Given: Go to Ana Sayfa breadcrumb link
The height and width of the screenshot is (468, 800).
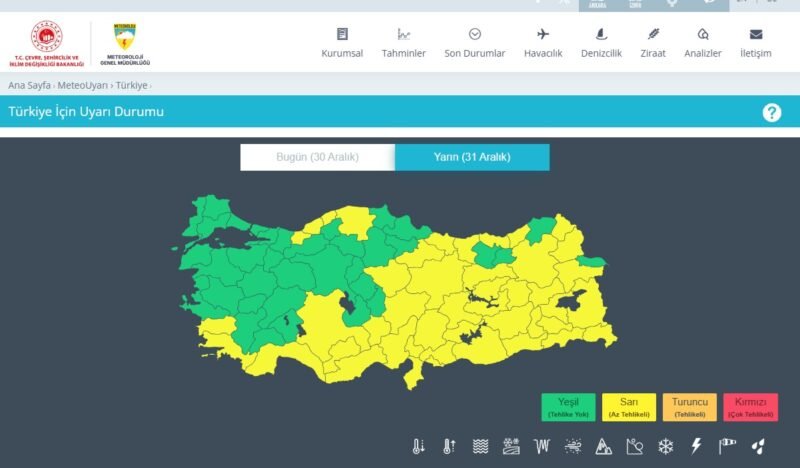Looking at the screenshot, I should [29, 86].
